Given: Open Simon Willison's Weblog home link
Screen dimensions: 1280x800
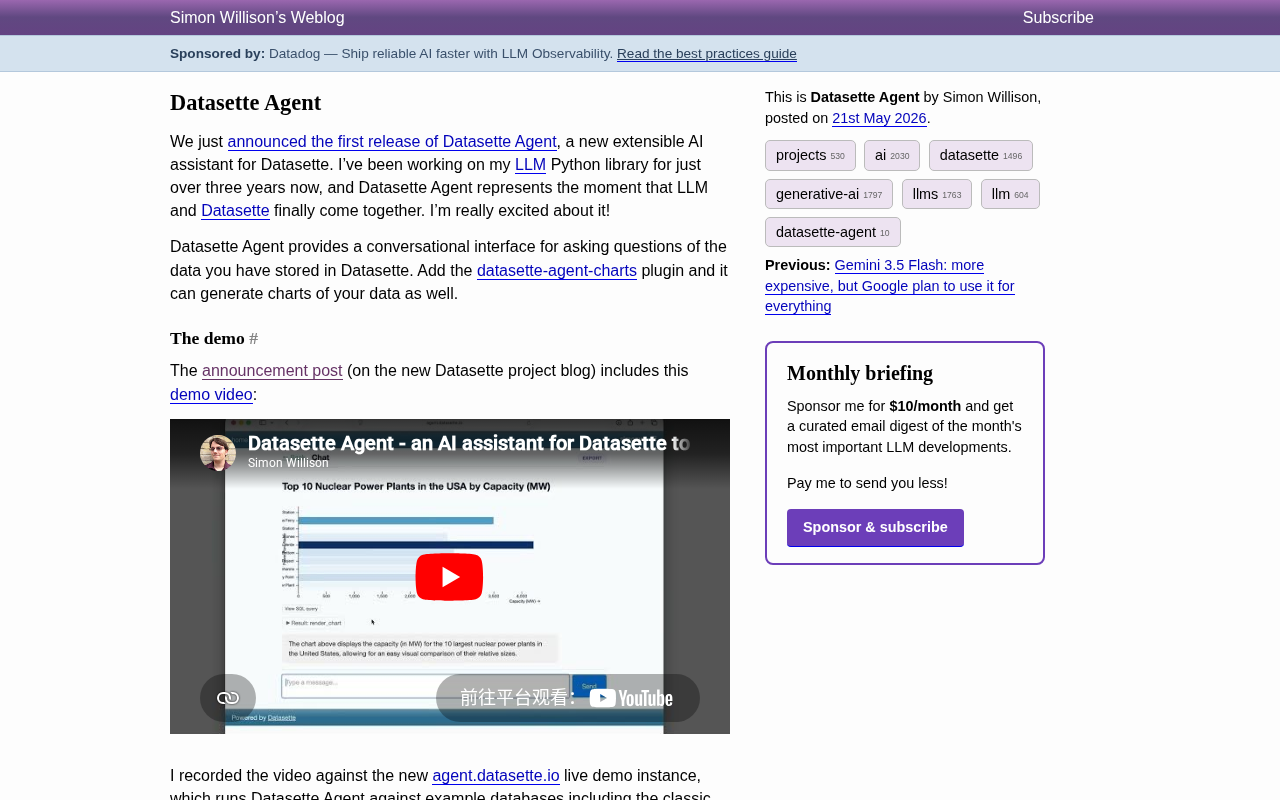Looking at the screenshot, I should coord(257,18).
